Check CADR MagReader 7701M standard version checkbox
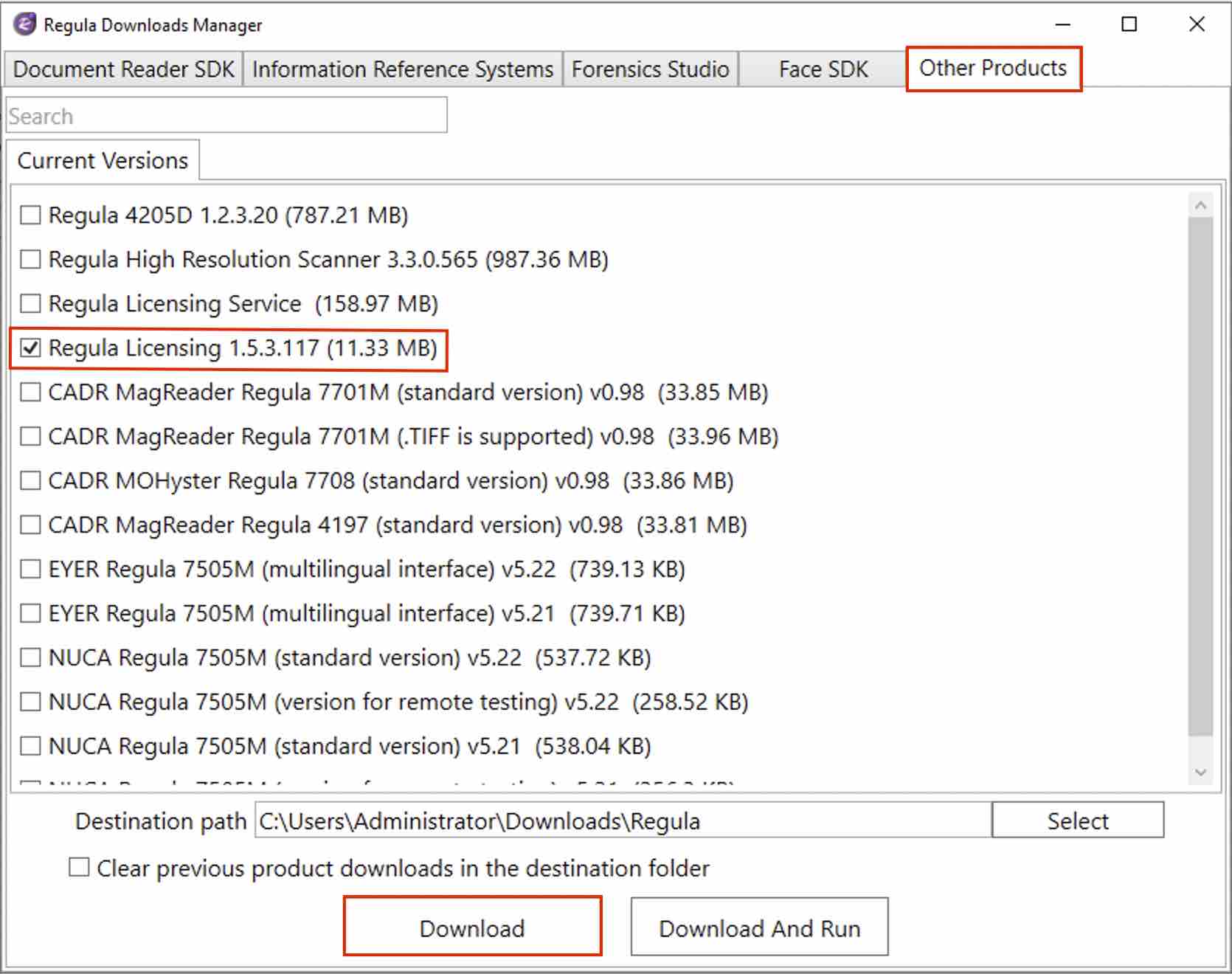The width and height of the screenshot is (1232, 974). pos(30,392)
